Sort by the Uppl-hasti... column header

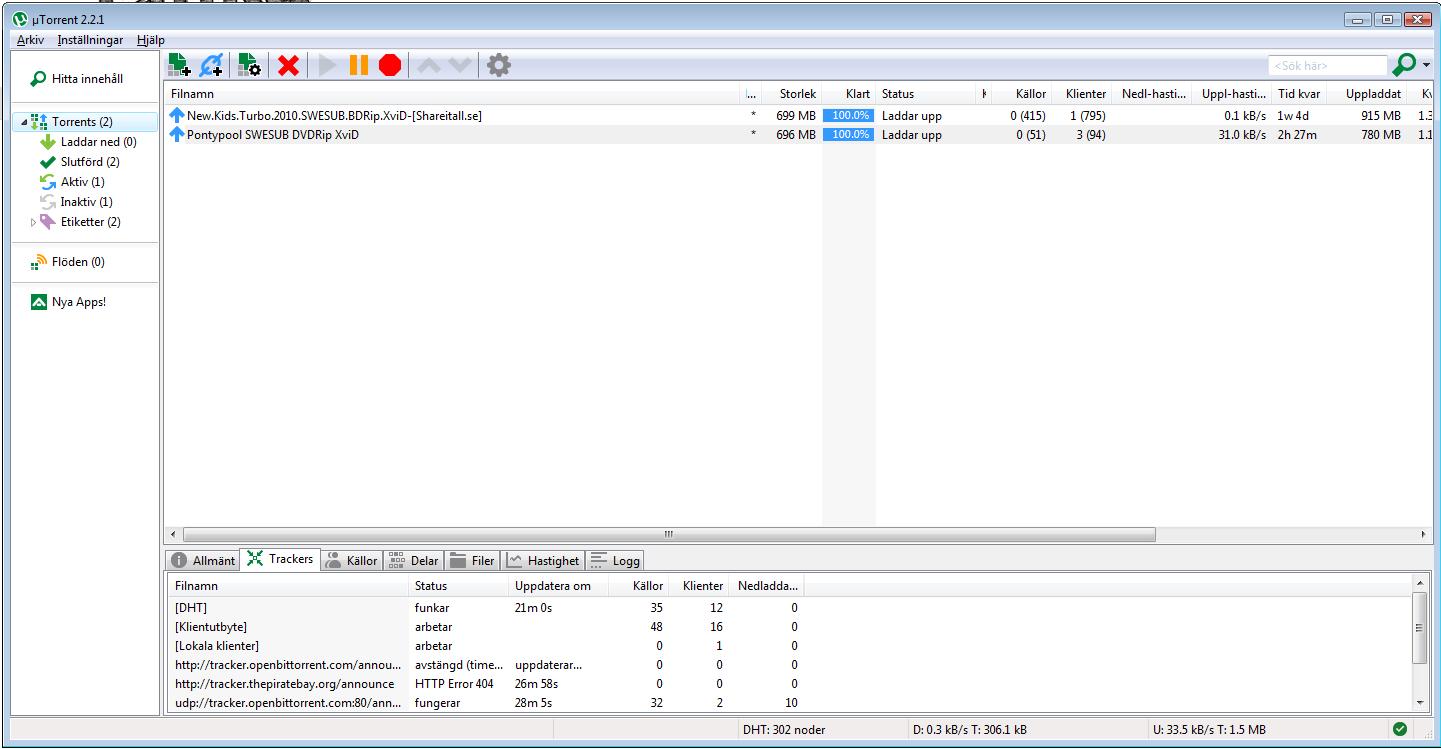click(1233, 94)
